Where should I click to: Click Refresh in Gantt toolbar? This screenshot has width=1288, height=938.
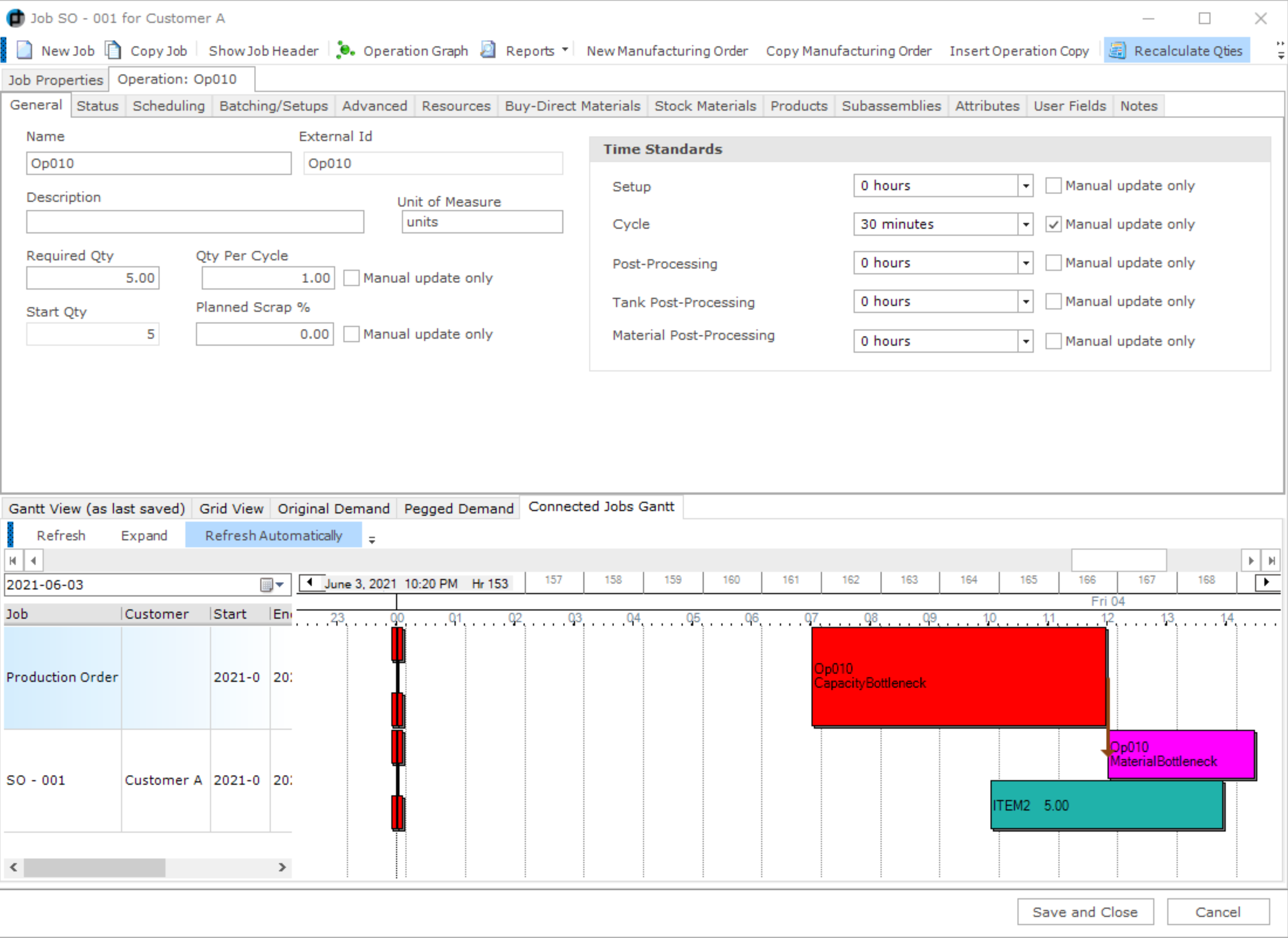point(61,536)
